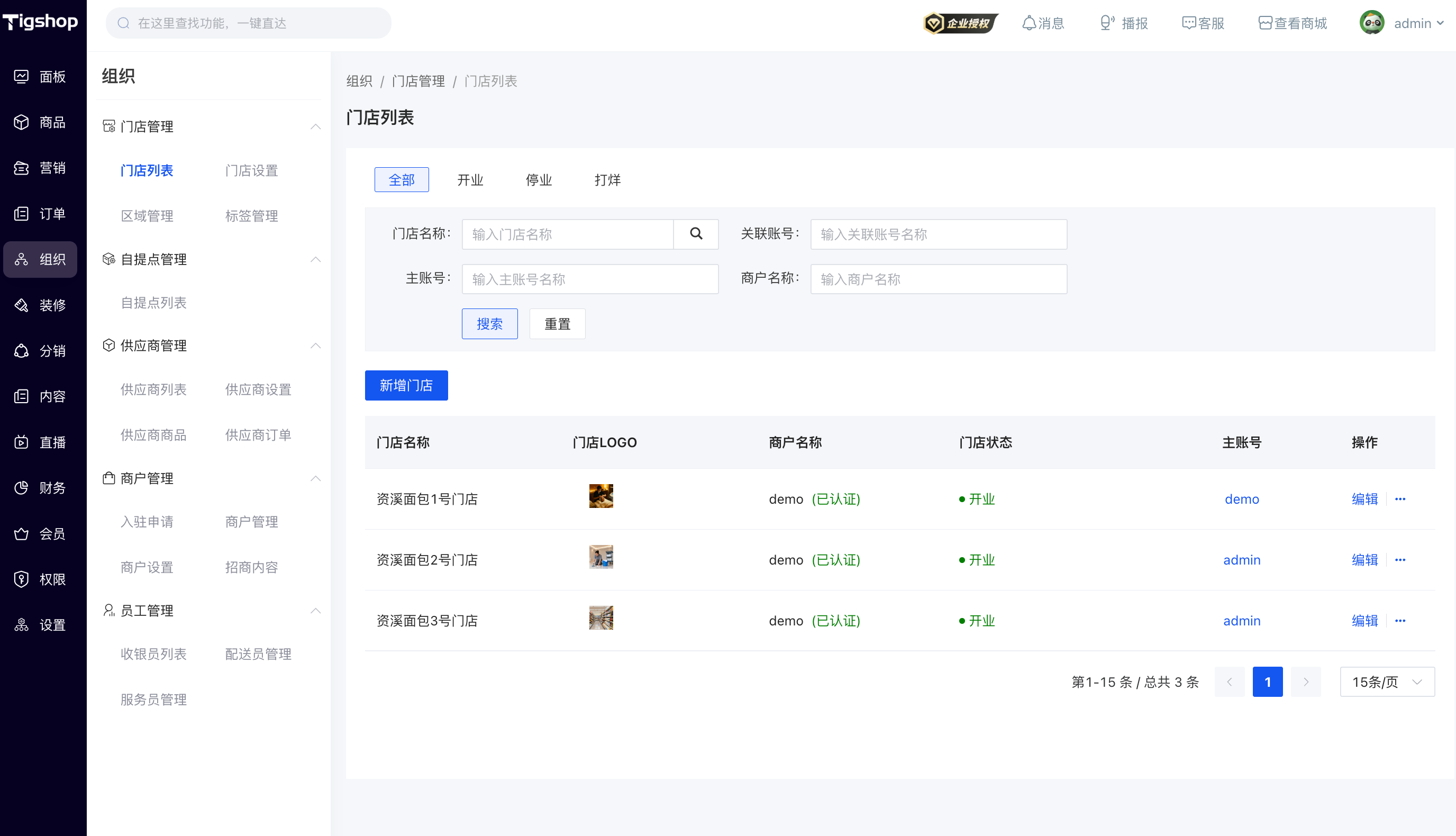The height and width of the screenshot is (836, 1456).
Task: Open 商户设置 in the submenu
Action: pyautogui.click(x=147, y=567)
